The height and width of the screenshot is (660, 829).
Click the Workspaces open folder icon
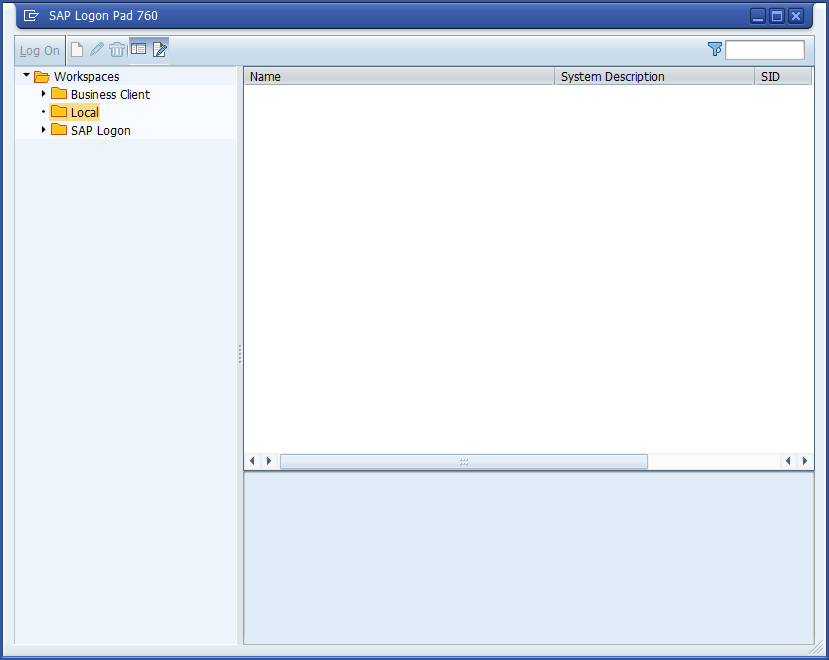41,77
